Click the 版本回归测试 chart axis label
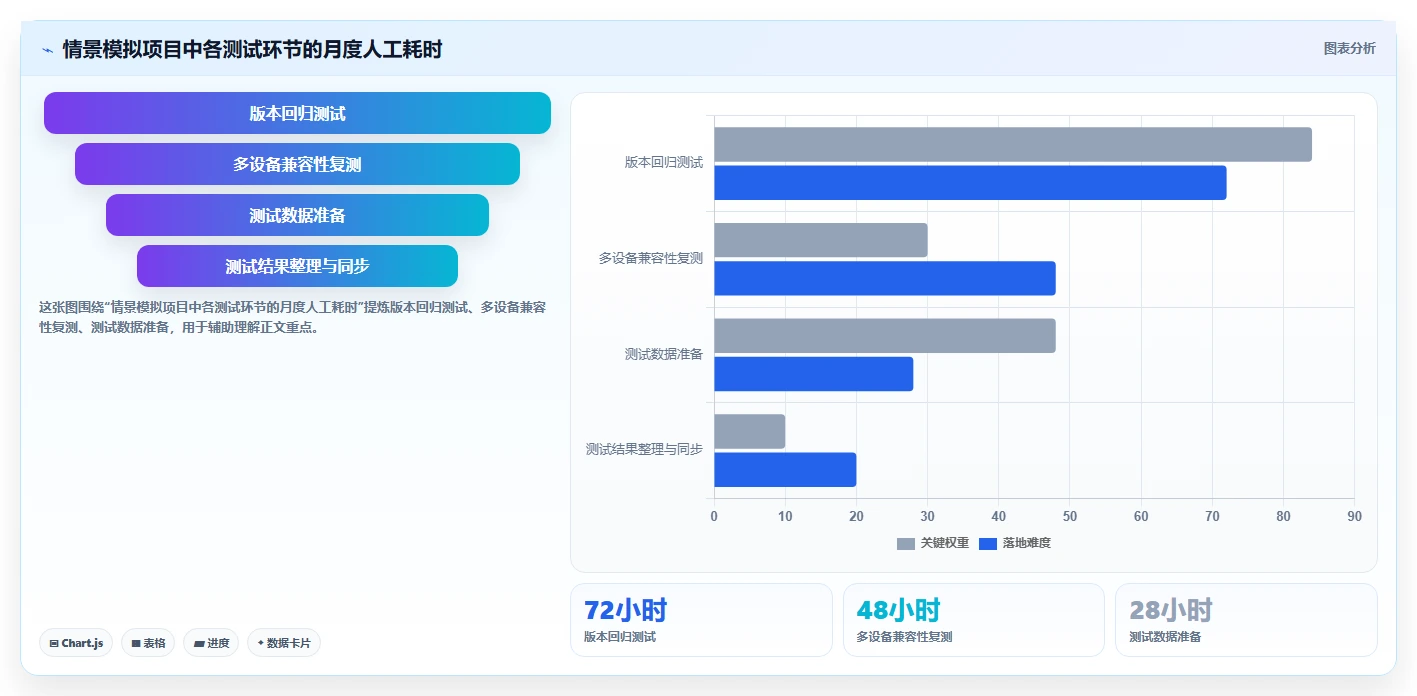The width and height of the screenshot is (1417, 696). coord(664,162)
